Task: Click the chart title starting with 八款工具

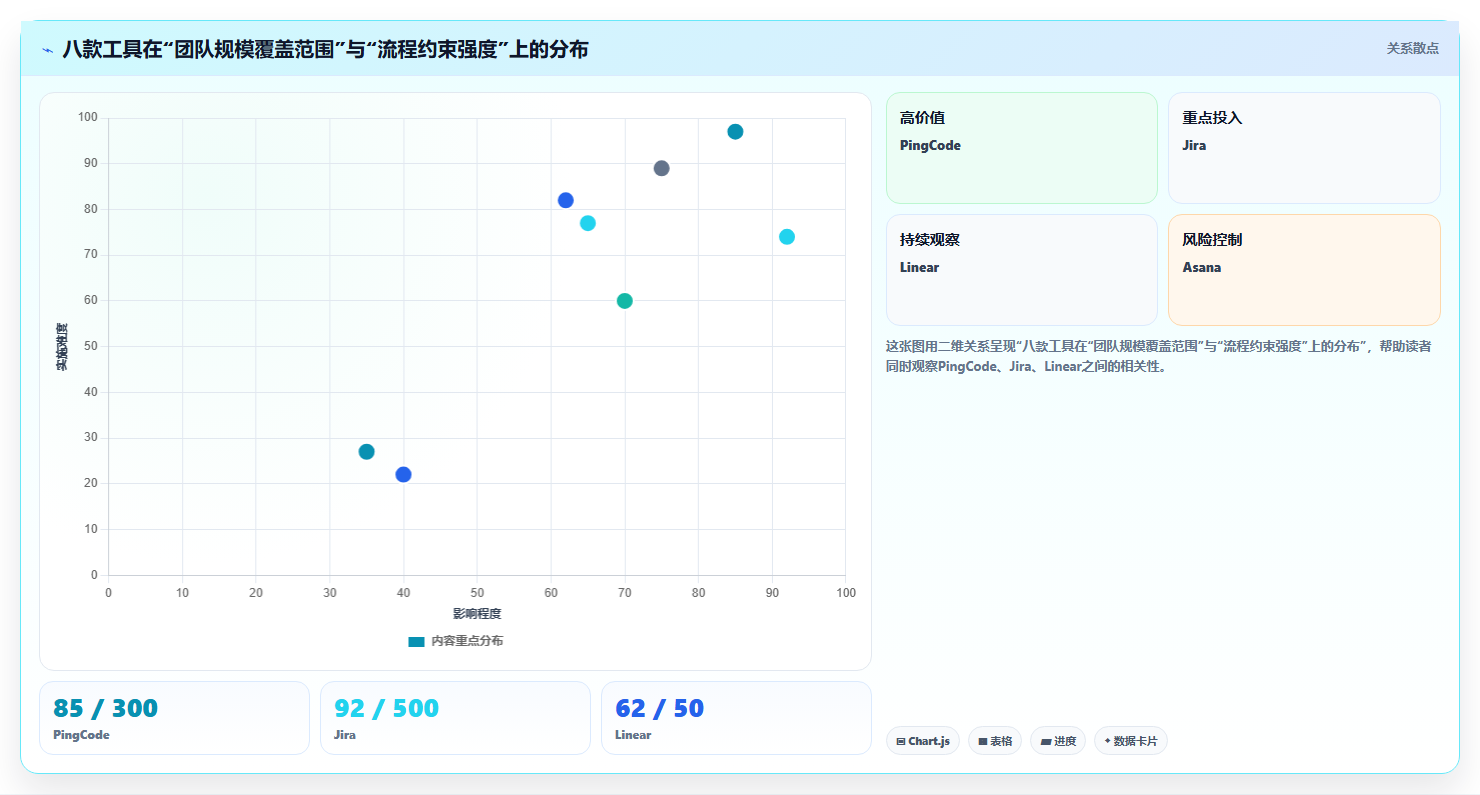Action: (325, 49)
